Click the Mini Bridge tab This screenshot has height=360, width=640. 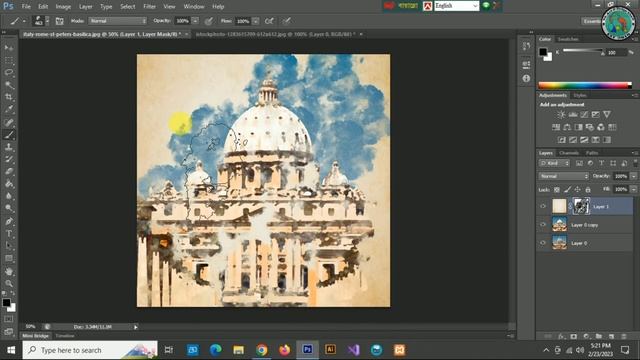36,336
